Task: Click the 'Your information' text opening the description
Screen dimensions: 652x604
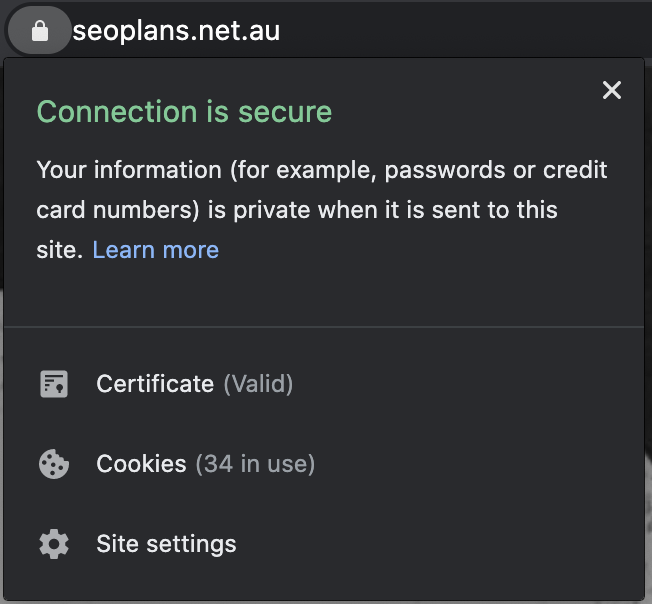Action: tap(129, 170)
